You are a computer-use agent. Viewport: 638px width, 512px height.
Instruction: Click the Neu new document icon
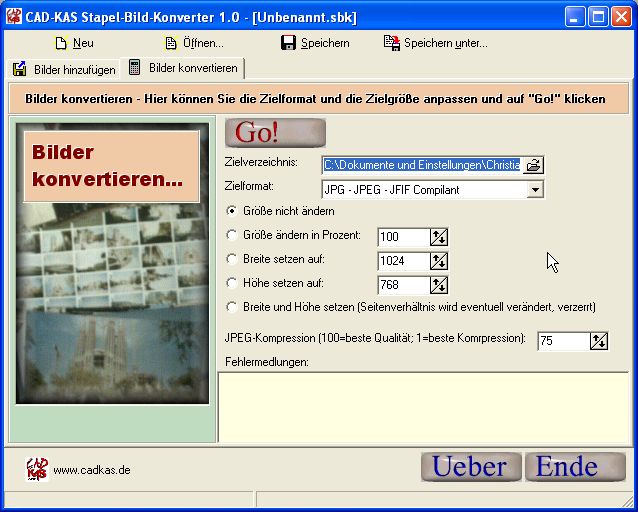(x=61, y=43)
